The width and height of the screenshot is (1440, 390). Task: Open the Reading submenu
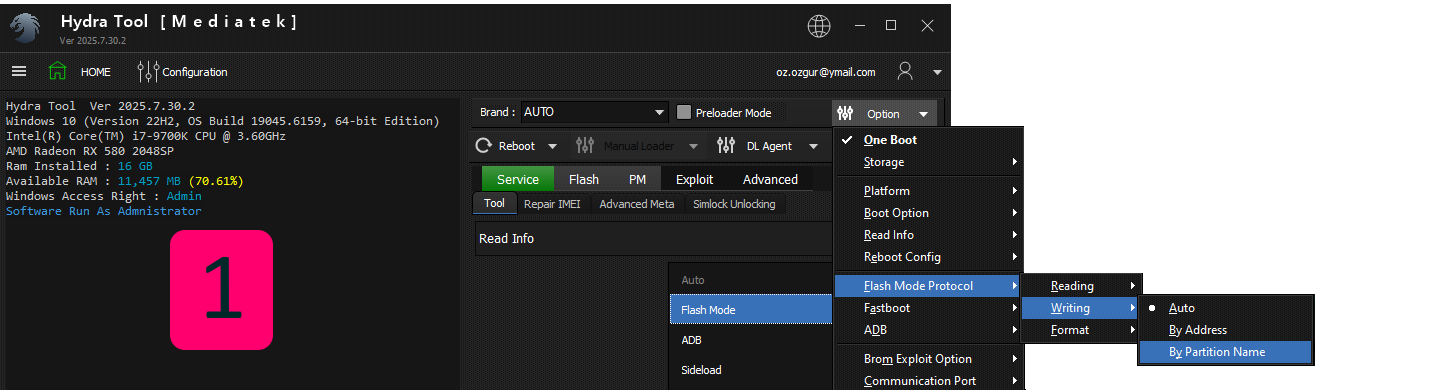point(1082,286)
